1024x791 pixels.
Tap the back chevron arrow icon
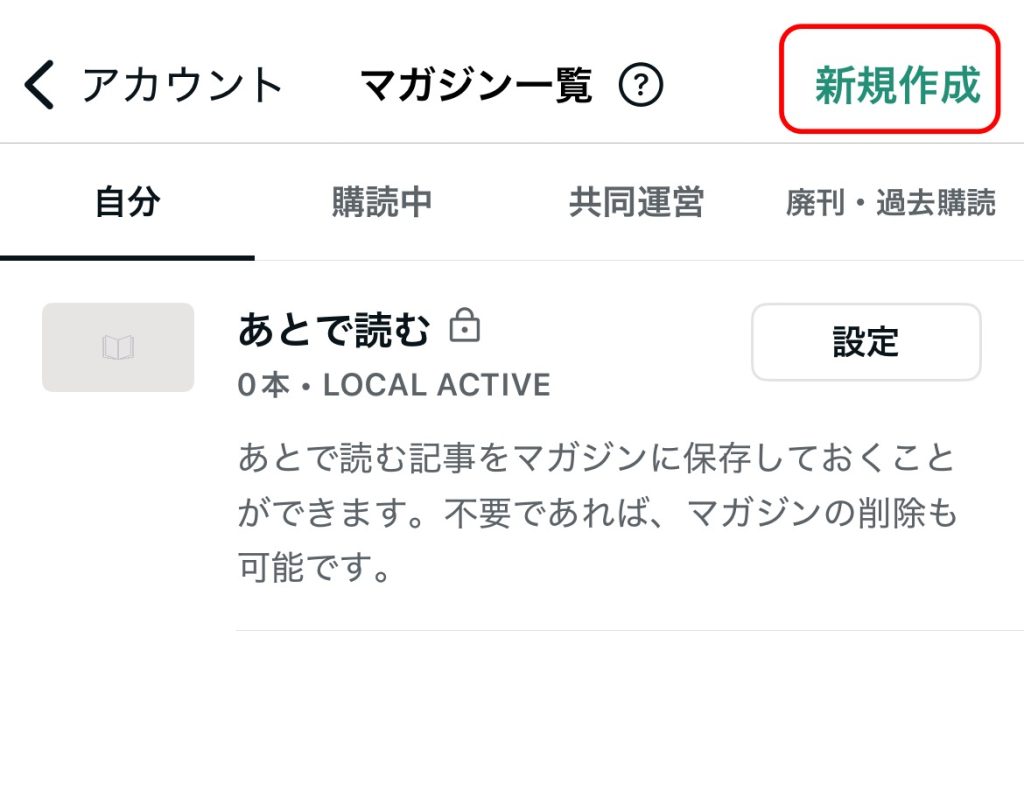39,84
